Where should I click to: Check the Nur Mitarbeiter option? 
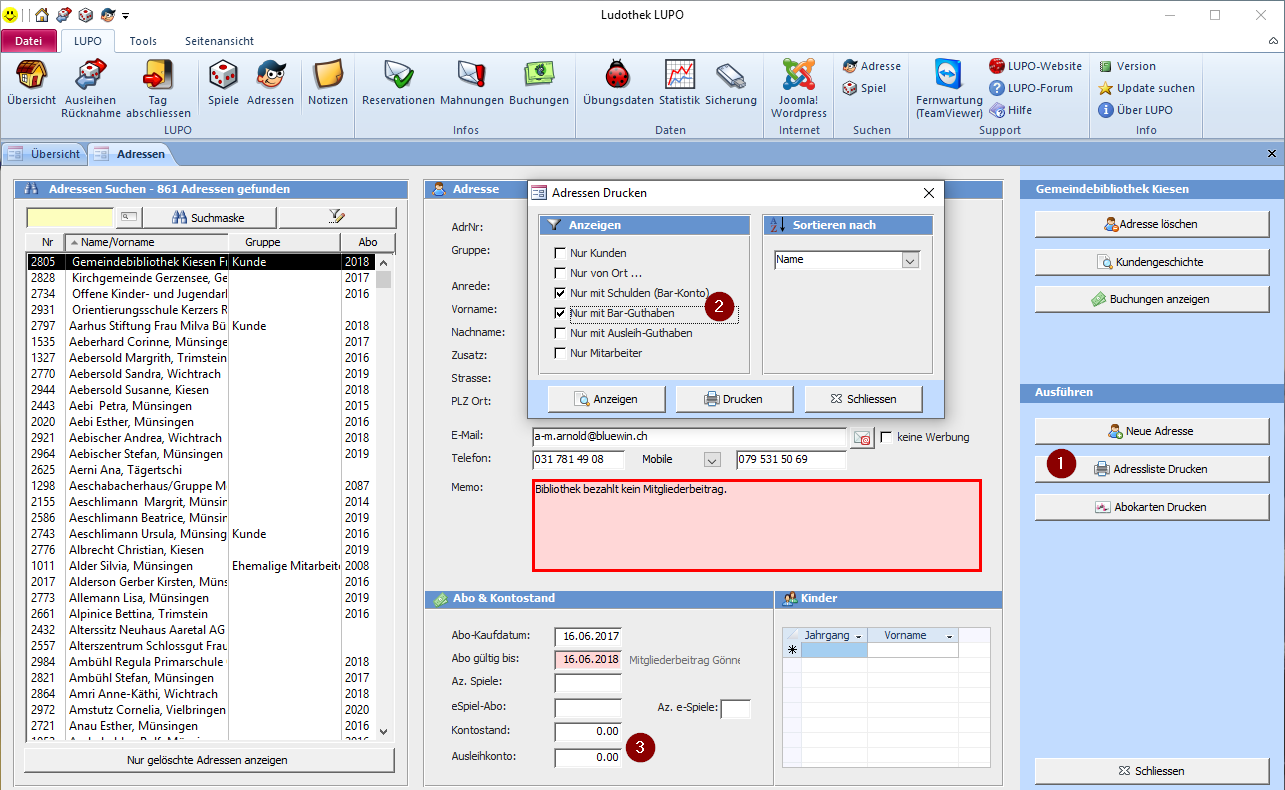click(560, 353)
